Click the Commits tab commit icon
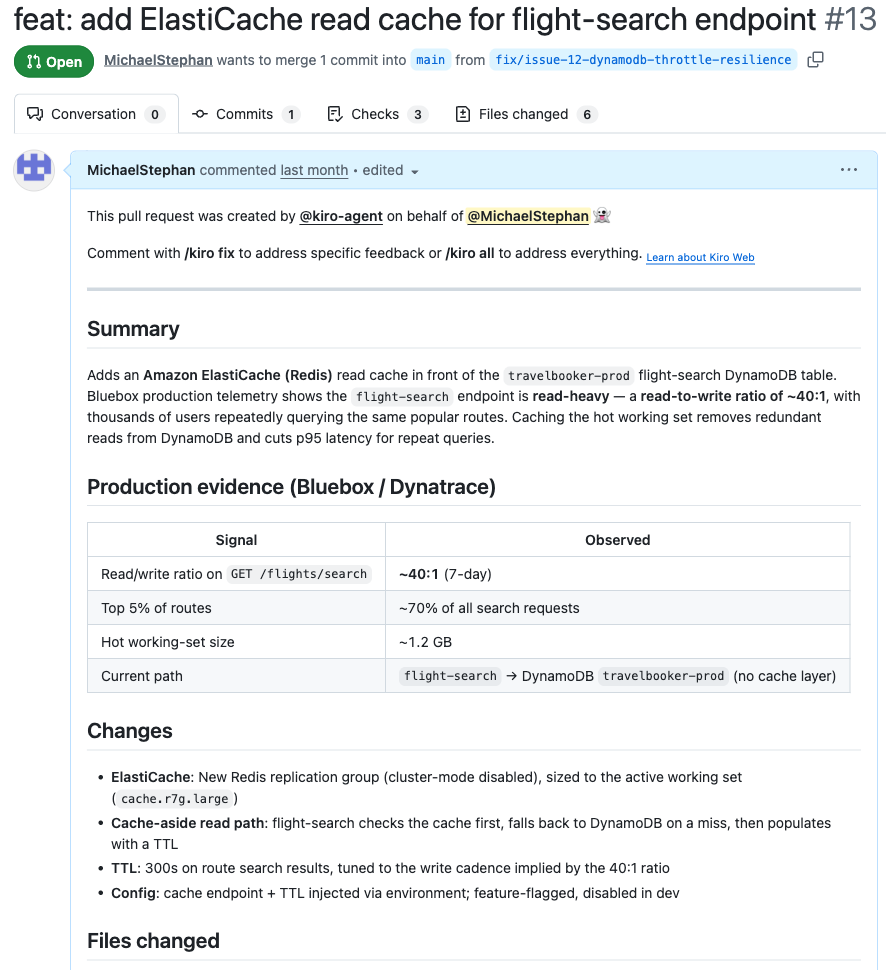Image resolution: width=886 pixels, height=970 pixels. pyautogui.click(x=200, y=114)
